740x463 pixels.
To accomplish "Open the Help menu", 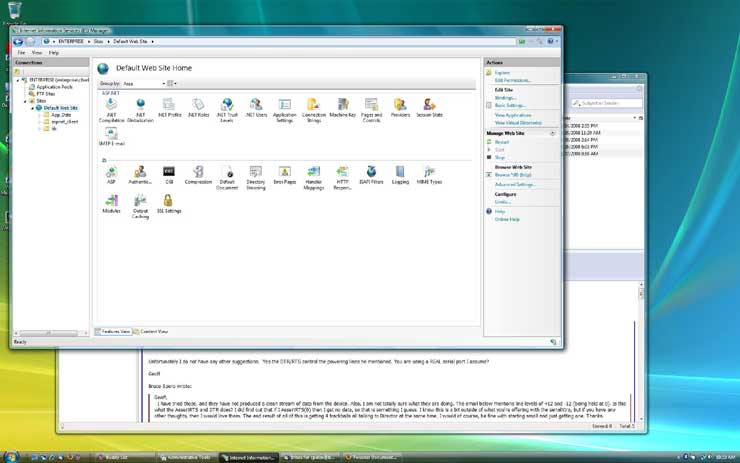I will (54, 53).
